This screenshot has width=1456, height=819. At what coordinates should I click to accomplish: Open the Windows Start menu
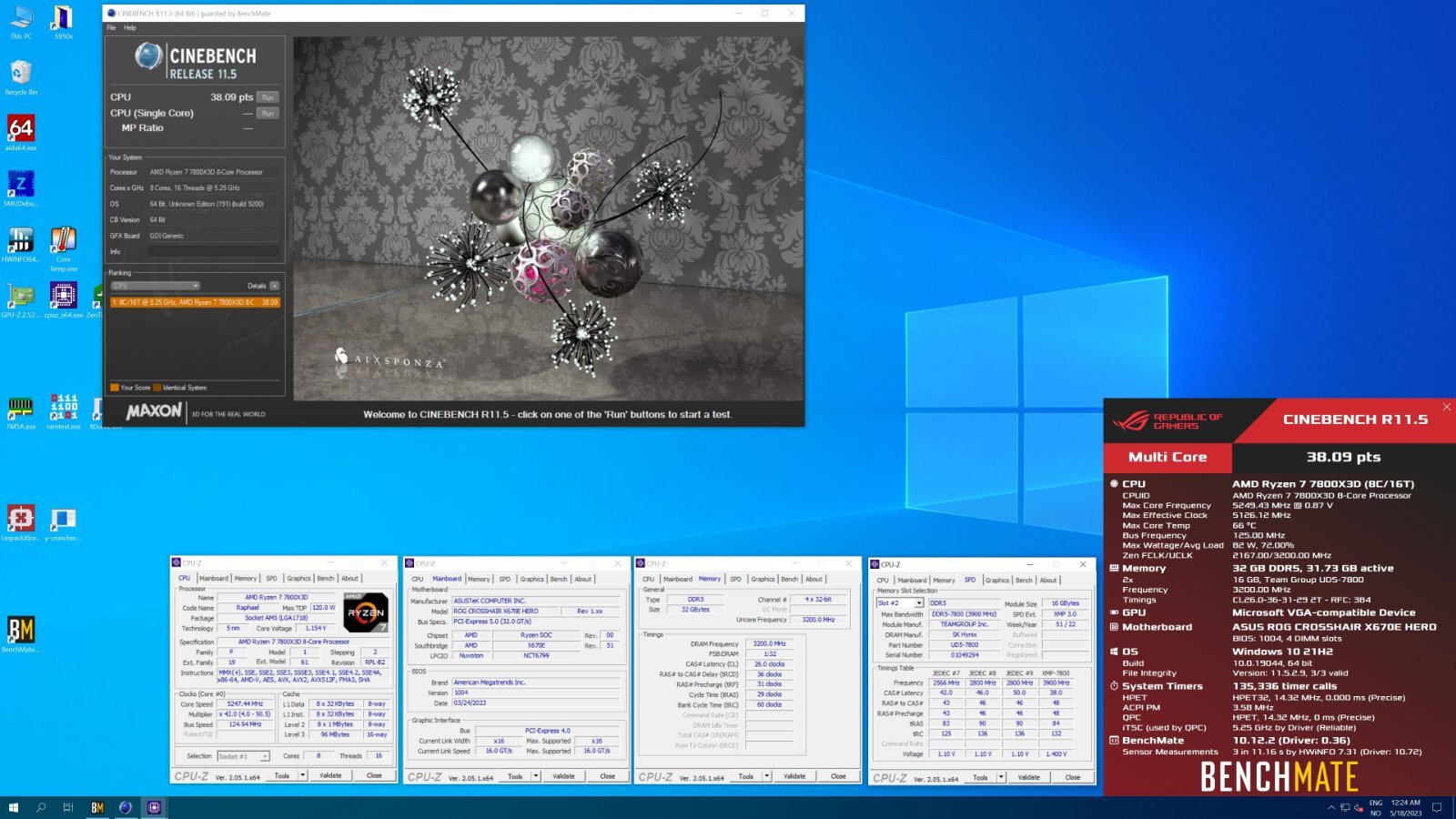13,807
